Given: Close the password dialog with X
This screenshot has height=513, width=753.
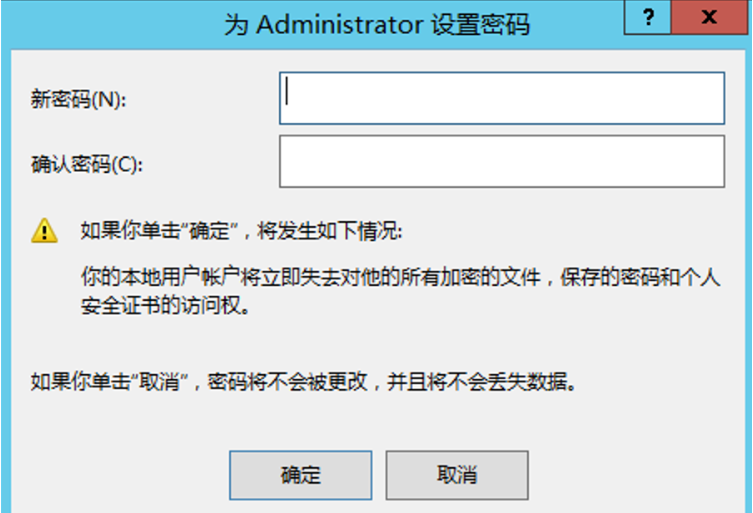Looking at the screenshot, I should click(710, 19).
